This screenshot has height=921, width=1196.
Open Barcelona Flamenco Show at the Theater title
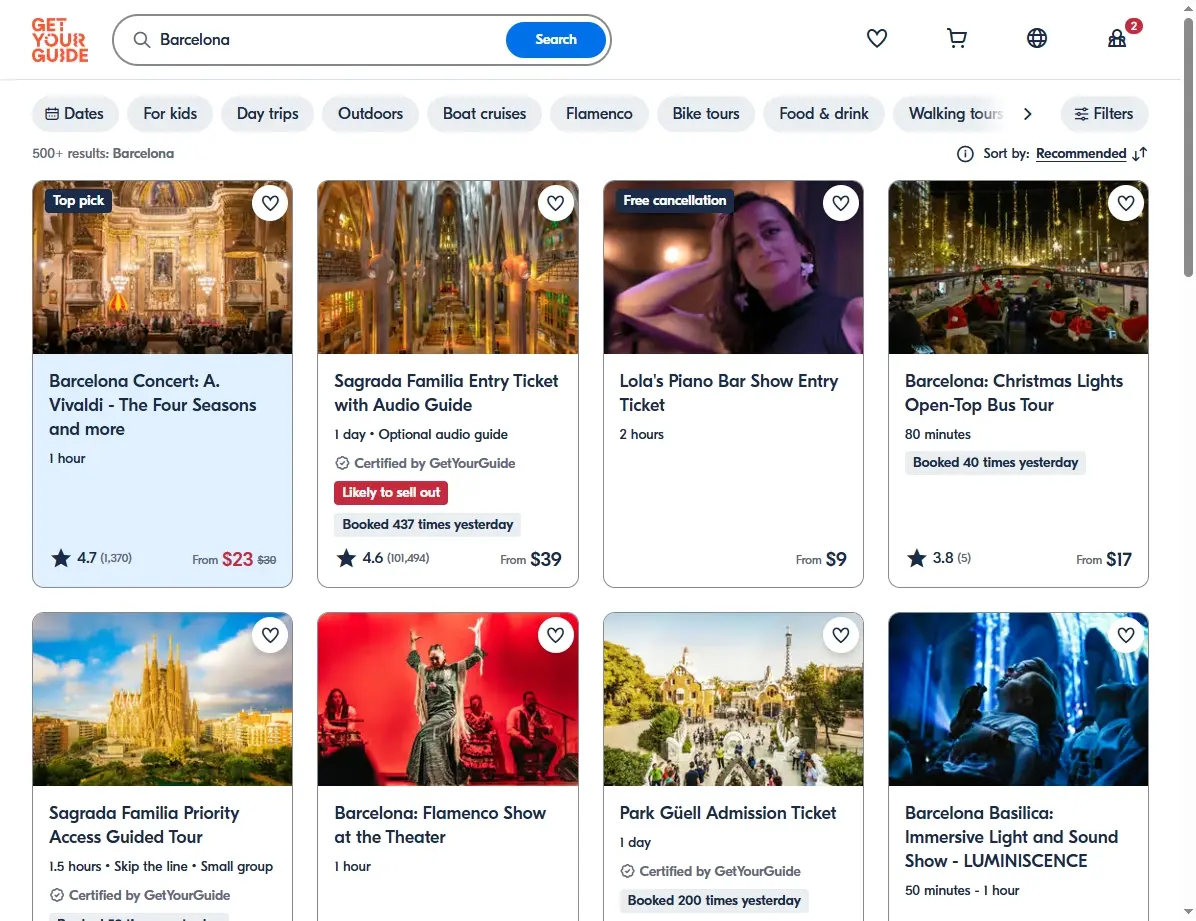tap(440, 825)
